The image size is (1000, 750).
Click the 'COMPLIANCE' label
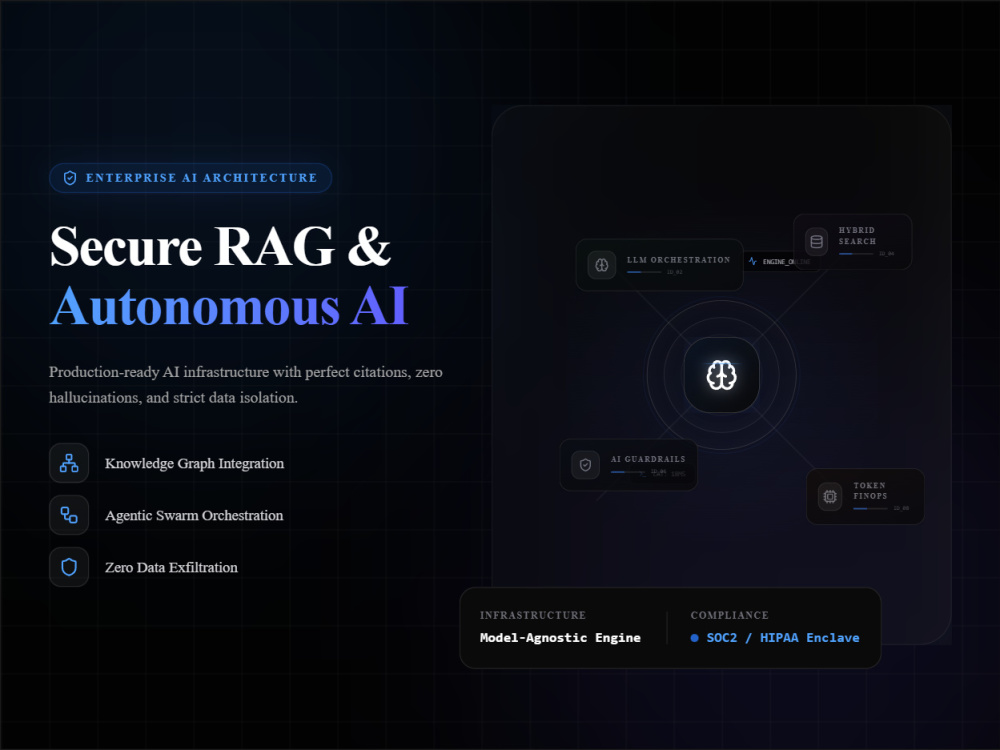coord(730,615)
